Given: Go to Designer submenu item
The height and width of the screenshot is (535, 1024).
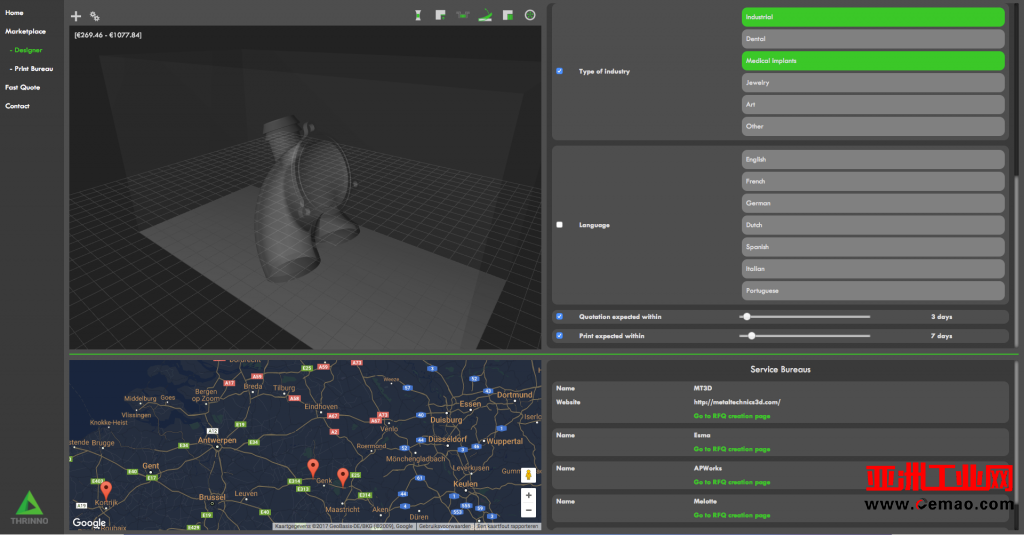Looking at the screenshot, I should pos(26,50).
